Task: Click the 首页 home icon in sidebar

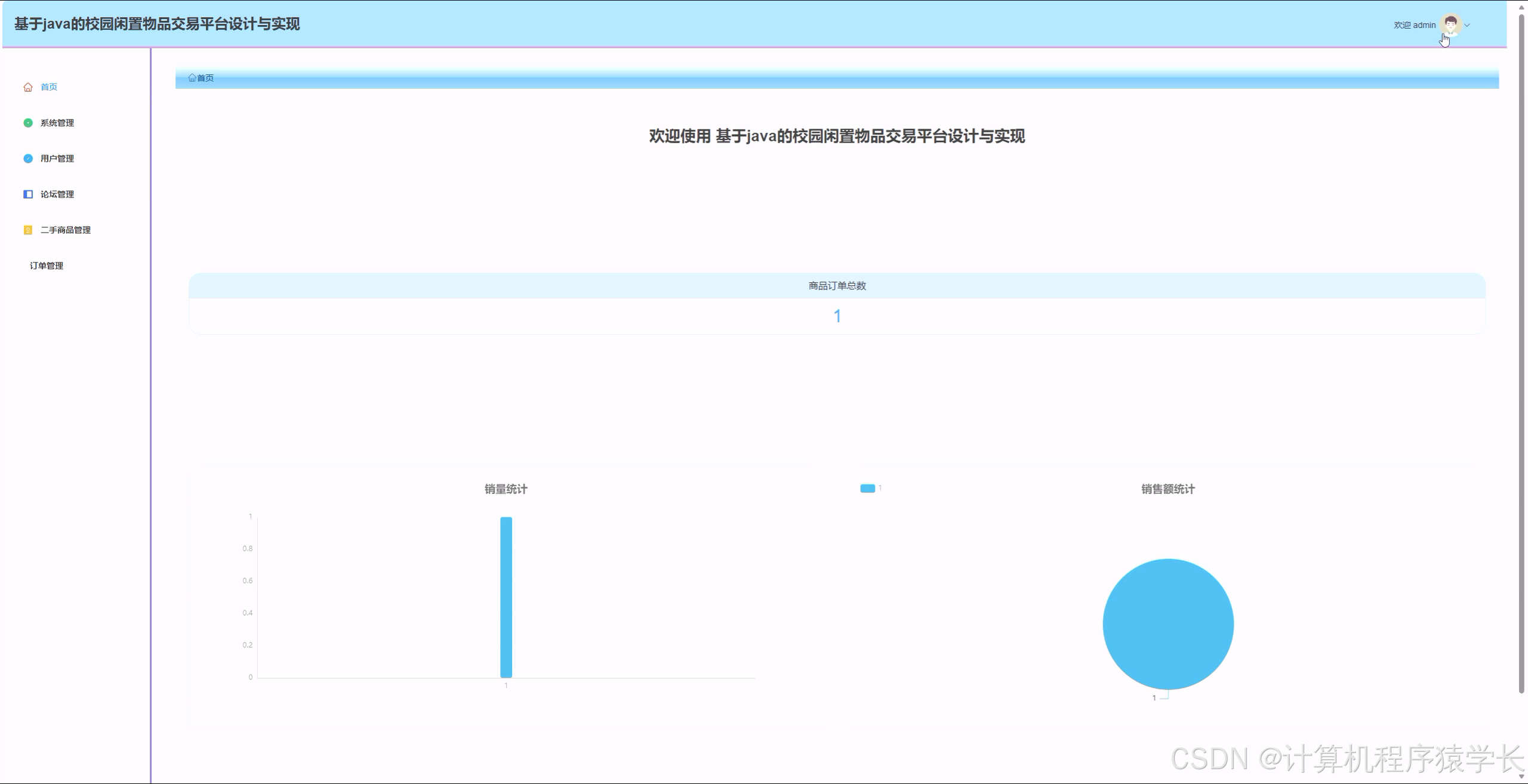Action: coord(28,87)
